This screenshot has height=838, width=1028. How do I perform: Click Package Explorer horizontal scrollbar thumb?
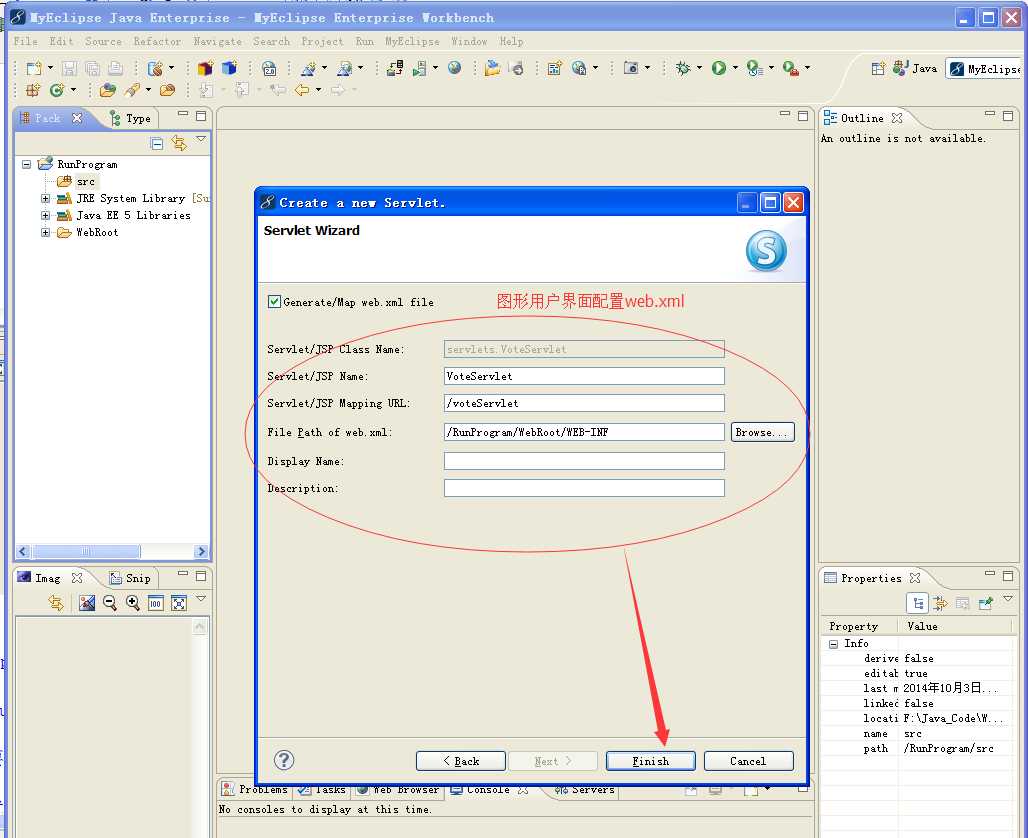point(86,551)
